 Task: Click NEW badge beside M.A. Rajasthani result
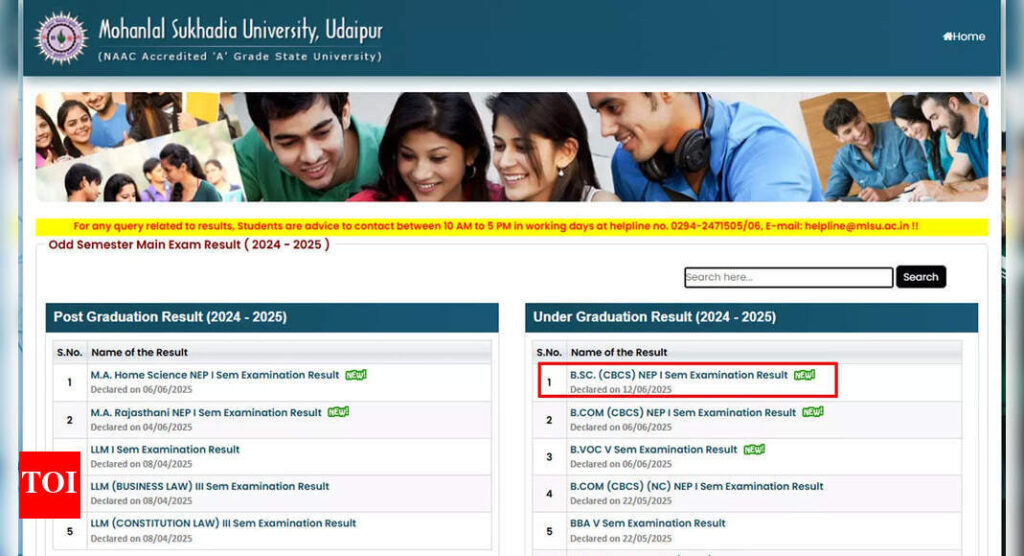point(338,412)
